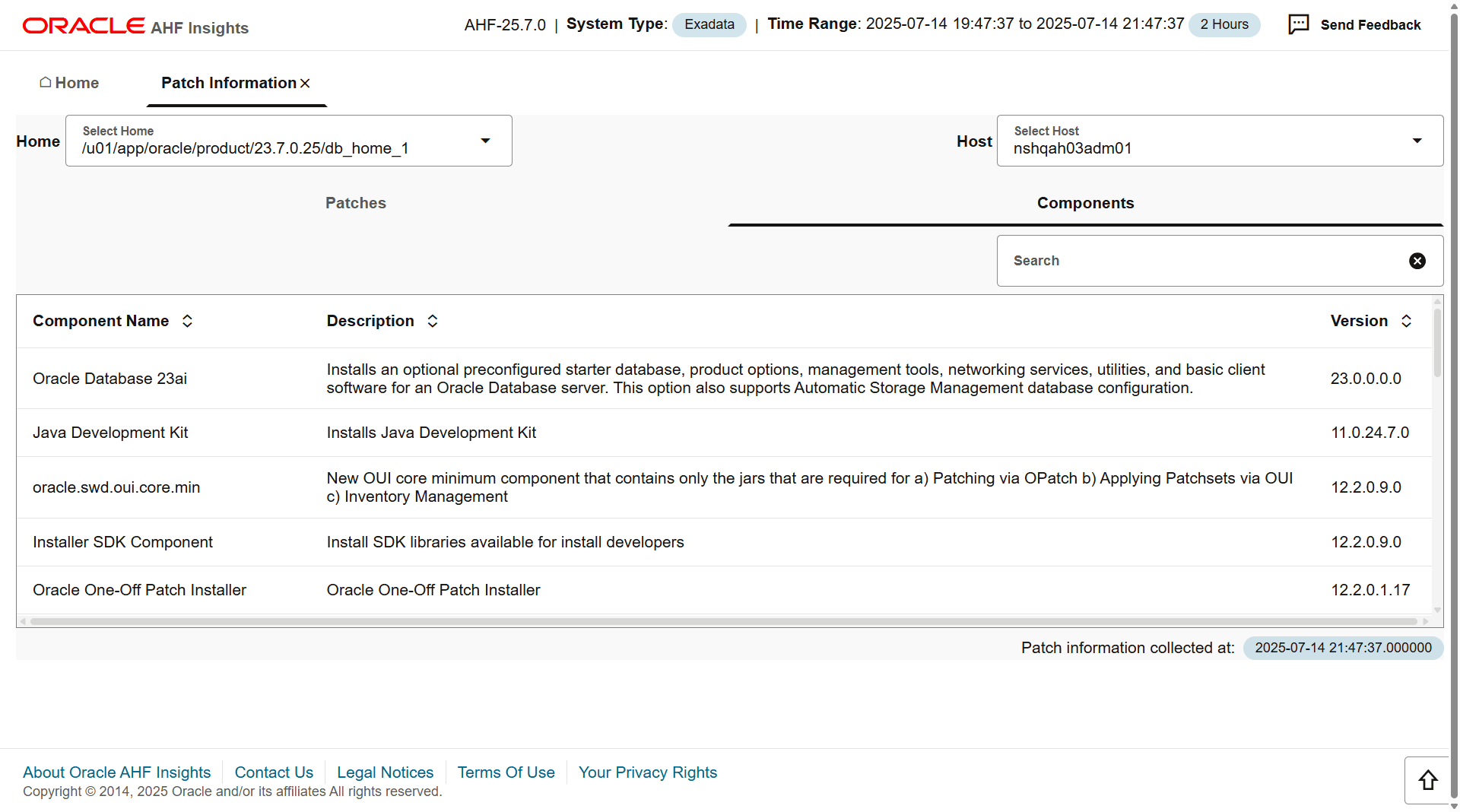This screenshot has height=812, width=1460.
Task: Click version 12.2.0.9.0 for oracle.swd.oui.core.min
Action: [1366, 487]
